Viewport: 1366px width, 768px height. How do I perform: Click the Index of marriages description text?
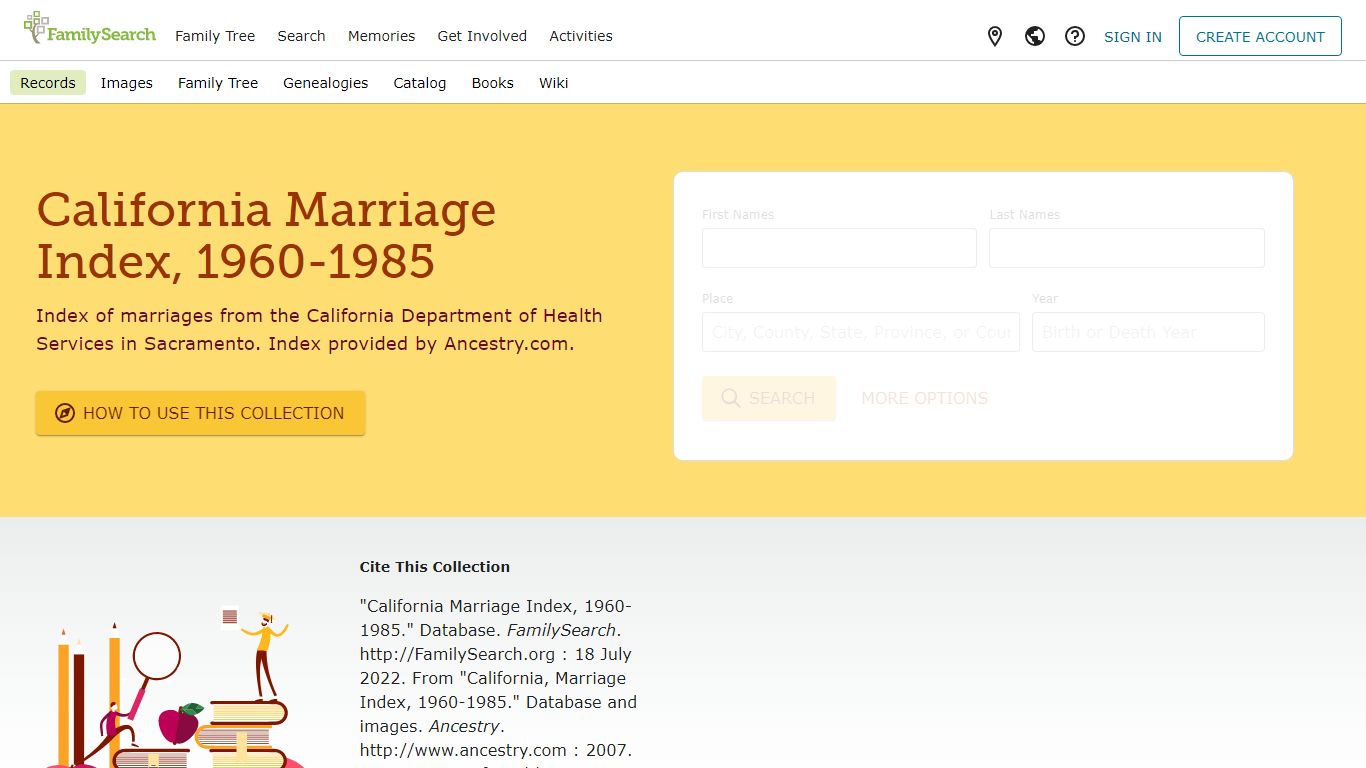tap(319, 330)
